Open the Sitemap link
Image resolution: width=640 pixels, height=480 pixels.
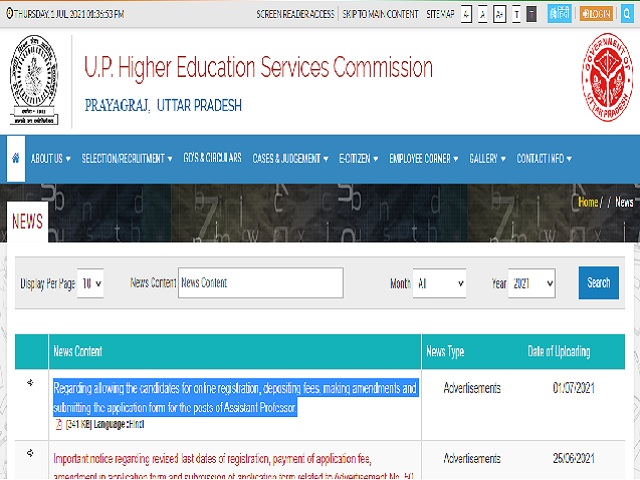(x=440, y=14)
